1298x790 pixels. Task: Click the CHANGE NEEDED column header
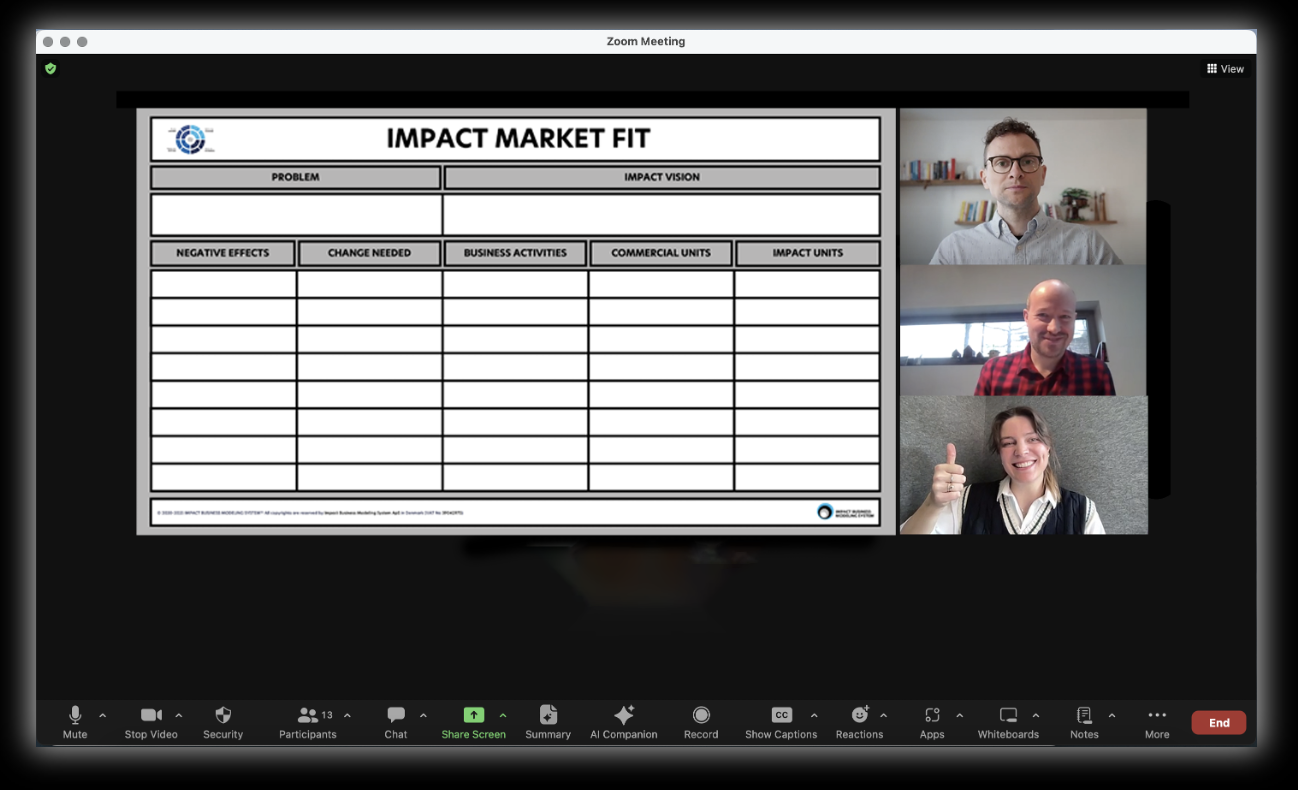[x=369, y=253]
